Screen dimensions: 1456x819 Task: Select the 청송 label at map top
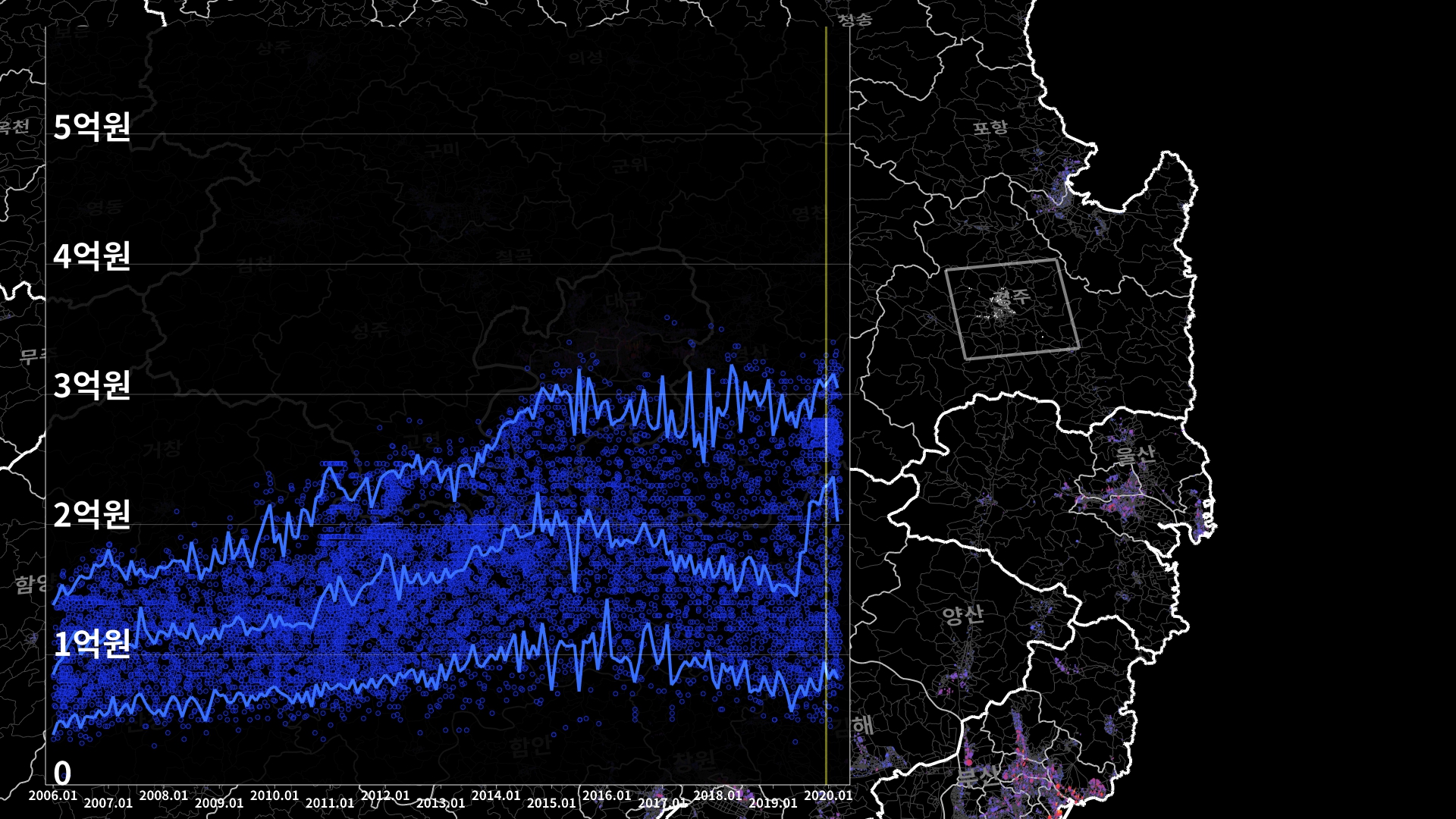click(855, 19)
